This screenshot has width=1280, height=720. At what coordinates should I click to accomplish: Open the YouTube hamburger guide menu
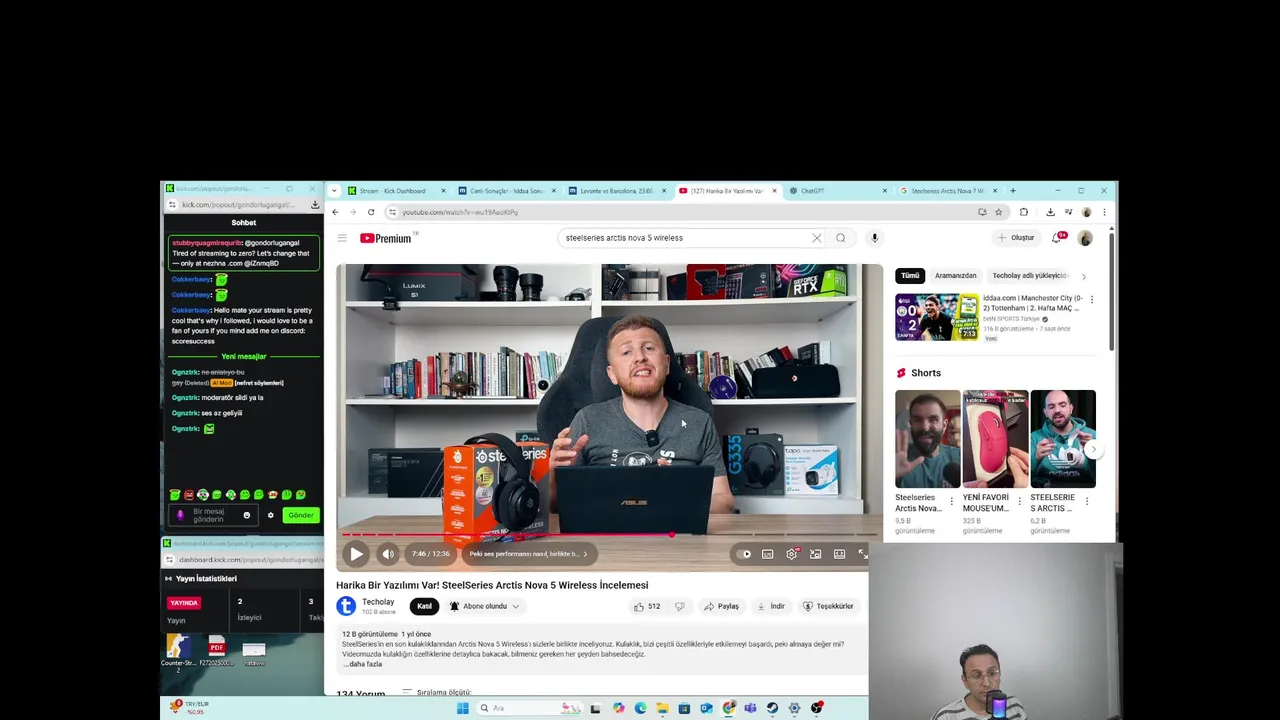coord(342,238)
